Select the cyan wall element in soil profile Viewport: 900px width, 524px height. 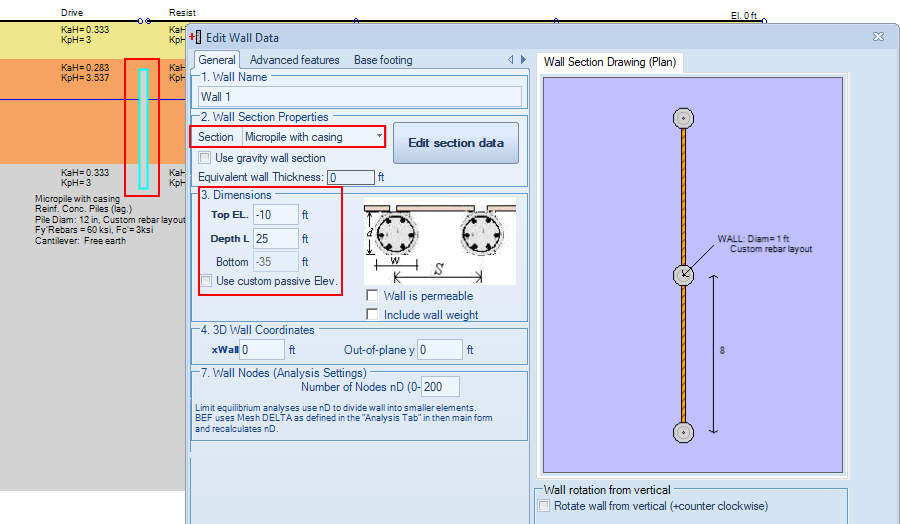[143, 129]
